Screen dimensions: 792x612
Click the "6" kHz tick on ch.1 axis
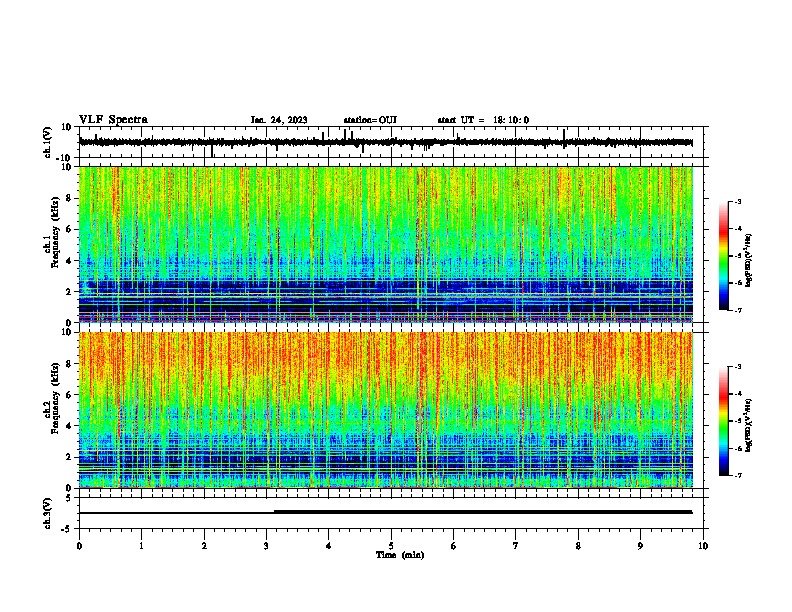pos(69,229)
